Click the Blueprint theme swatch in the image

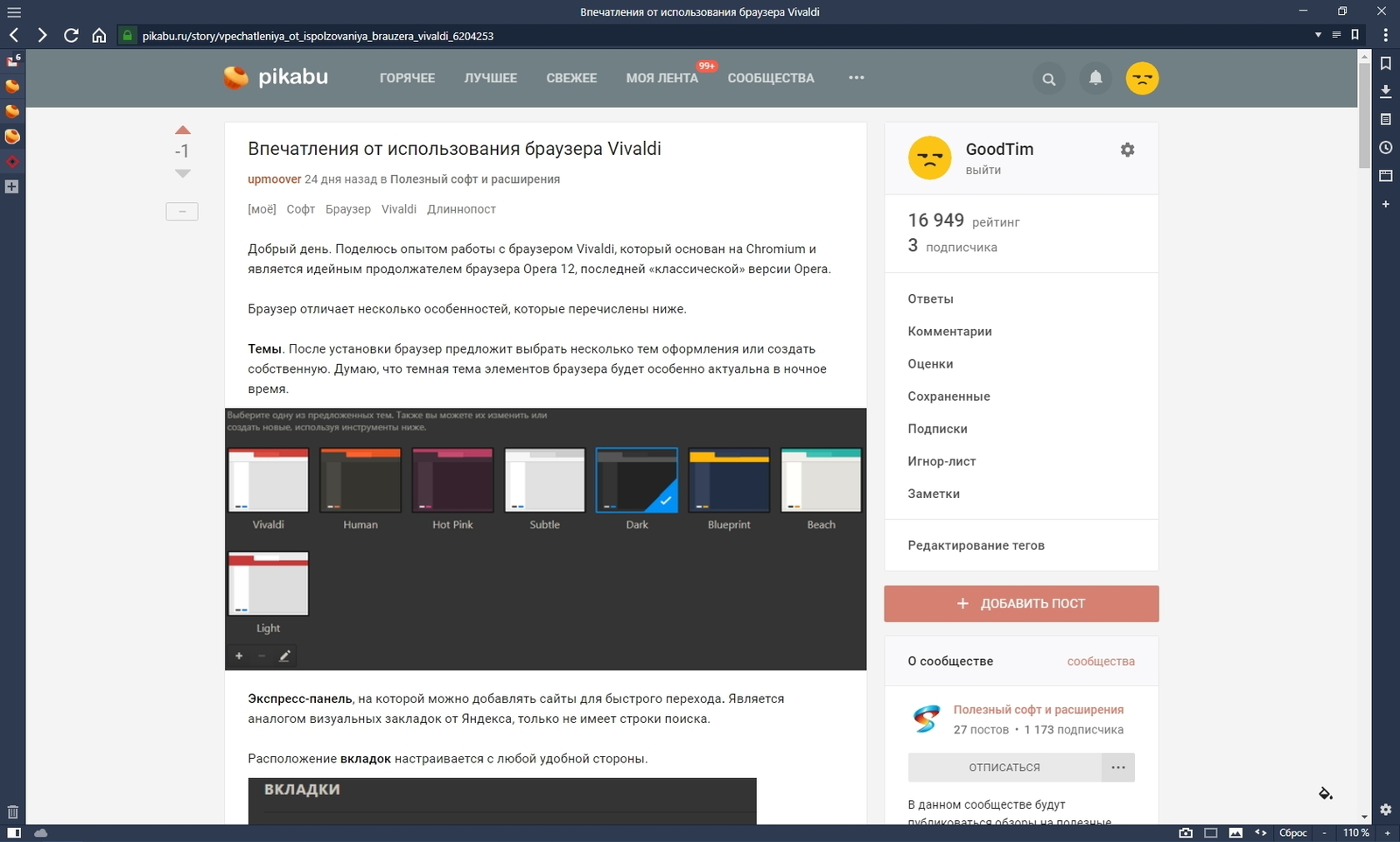(x=729, y=481)
